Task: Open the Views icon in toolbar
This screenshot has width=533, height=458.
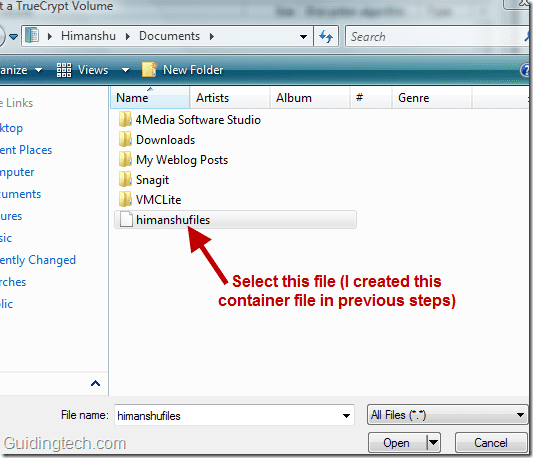Action: (64, 70)
